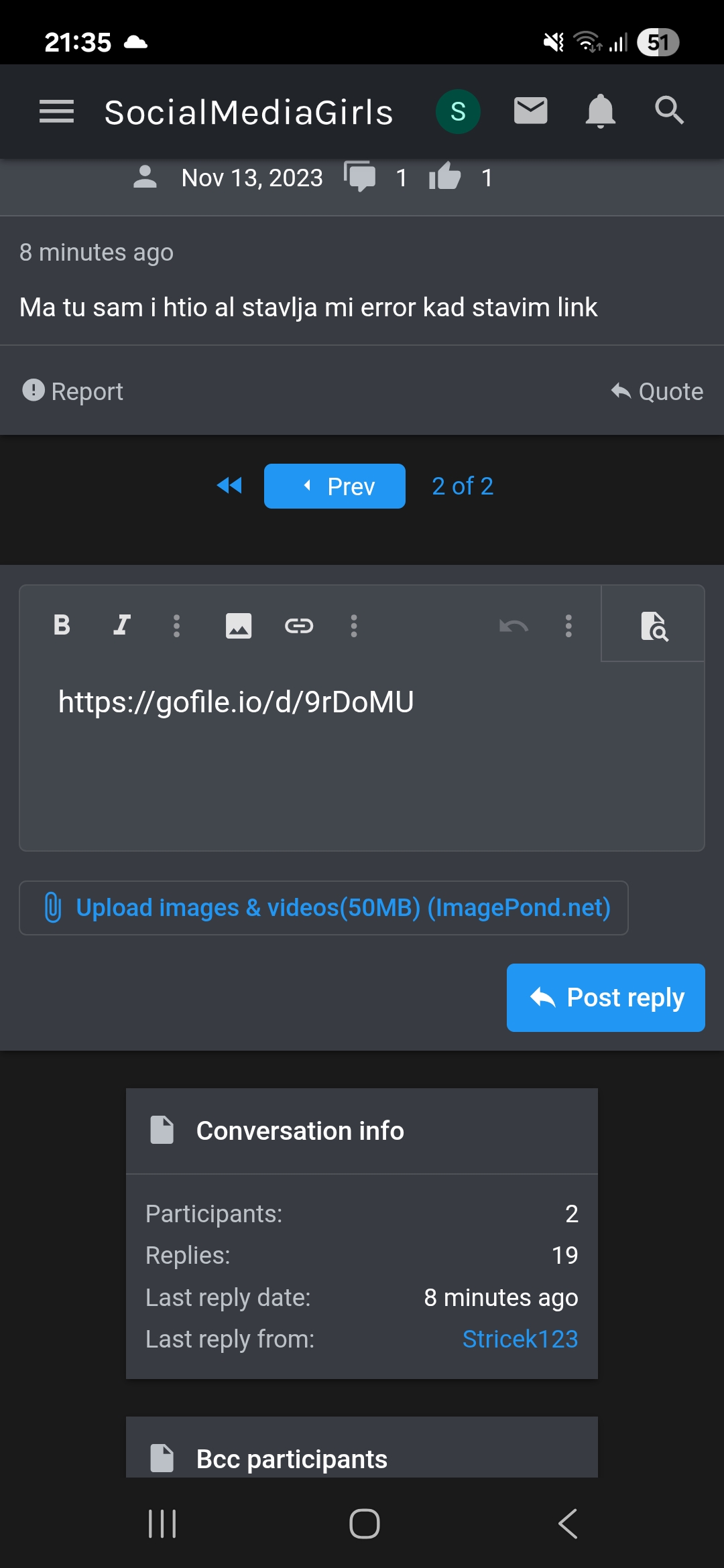Viewport: 724px width, 1568px height.
Task: Expand more options beside undo icon
Action: click(x=568, y=626)
